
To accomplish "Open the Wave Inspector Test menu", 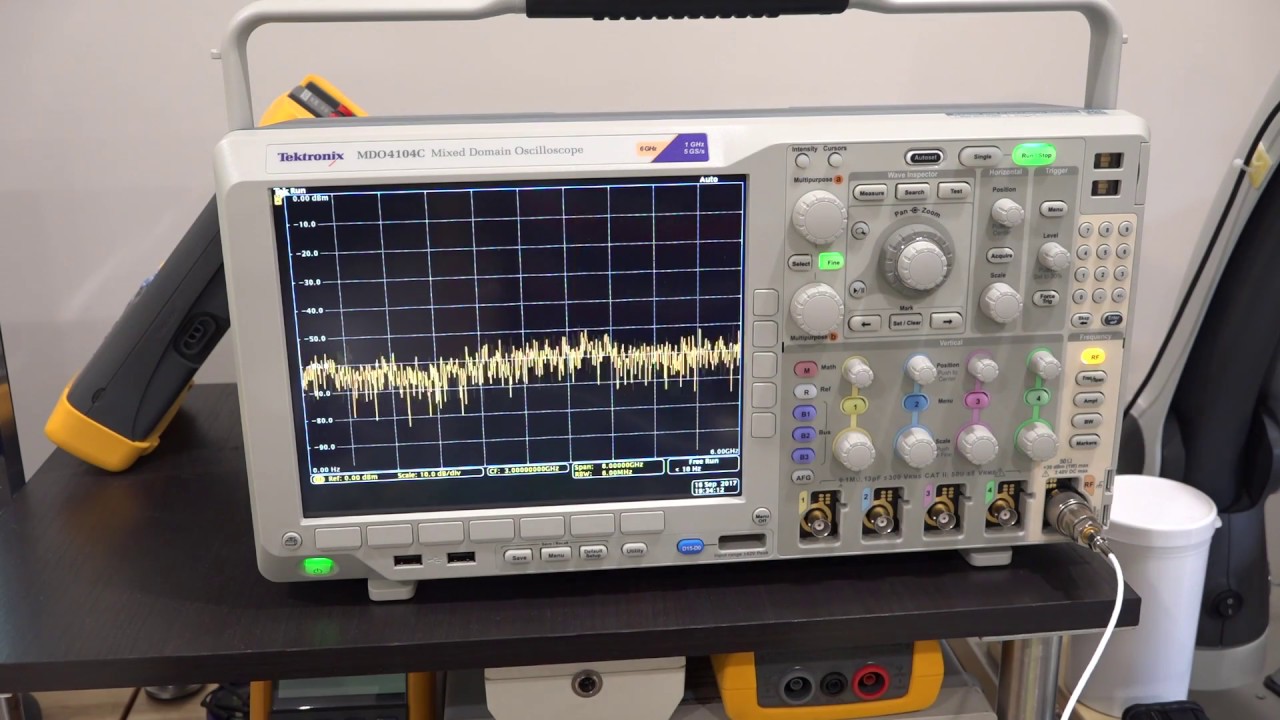I will 954,190.
